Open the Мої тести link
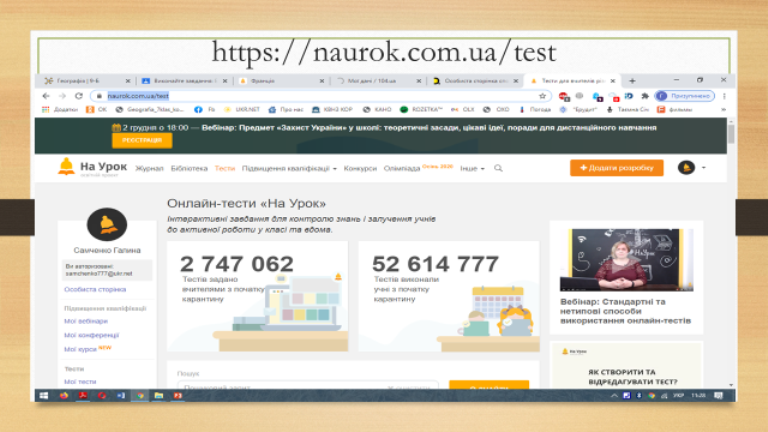 80,382
